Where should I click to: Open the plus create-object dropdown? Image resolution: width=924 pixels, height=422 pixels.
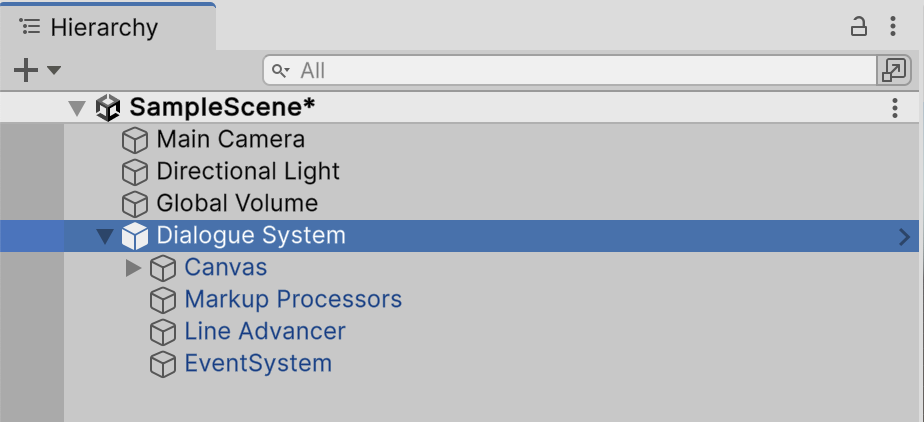[37, 70]
